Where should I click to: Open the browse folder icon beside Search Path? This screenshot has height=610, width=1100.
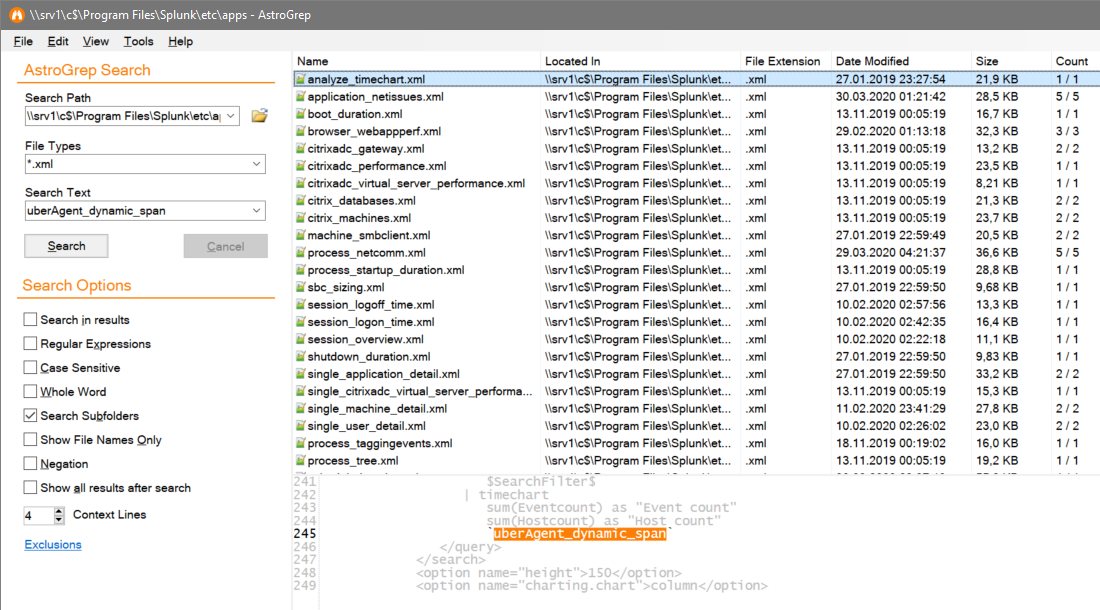[260, 116]
